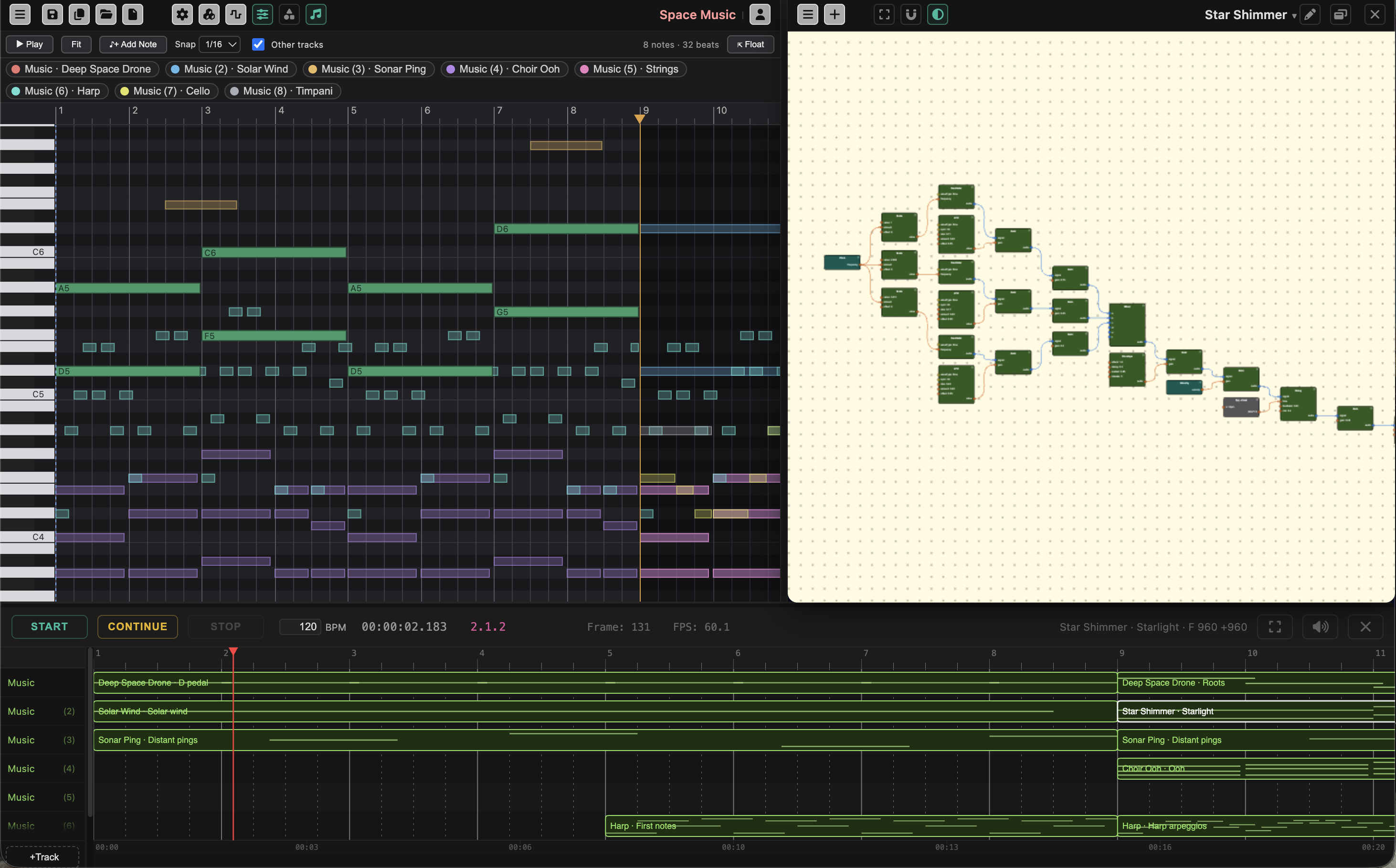The image size is (1396, 868).
Task: Click the waveform icon in top toolbar
Action: 236,14
